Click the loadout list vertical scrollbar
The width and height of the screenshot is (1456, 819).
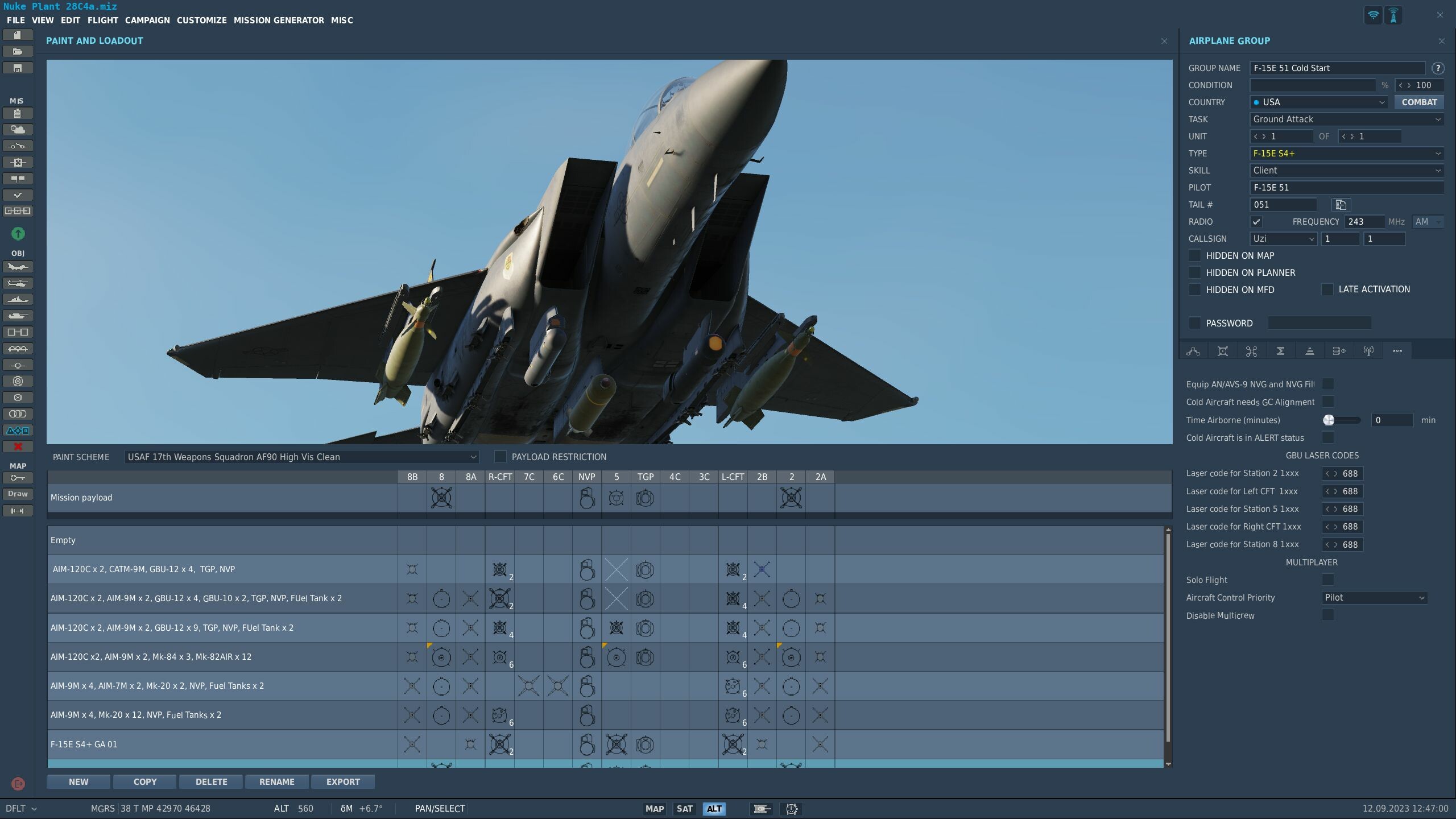click(x=1168, y=637)
